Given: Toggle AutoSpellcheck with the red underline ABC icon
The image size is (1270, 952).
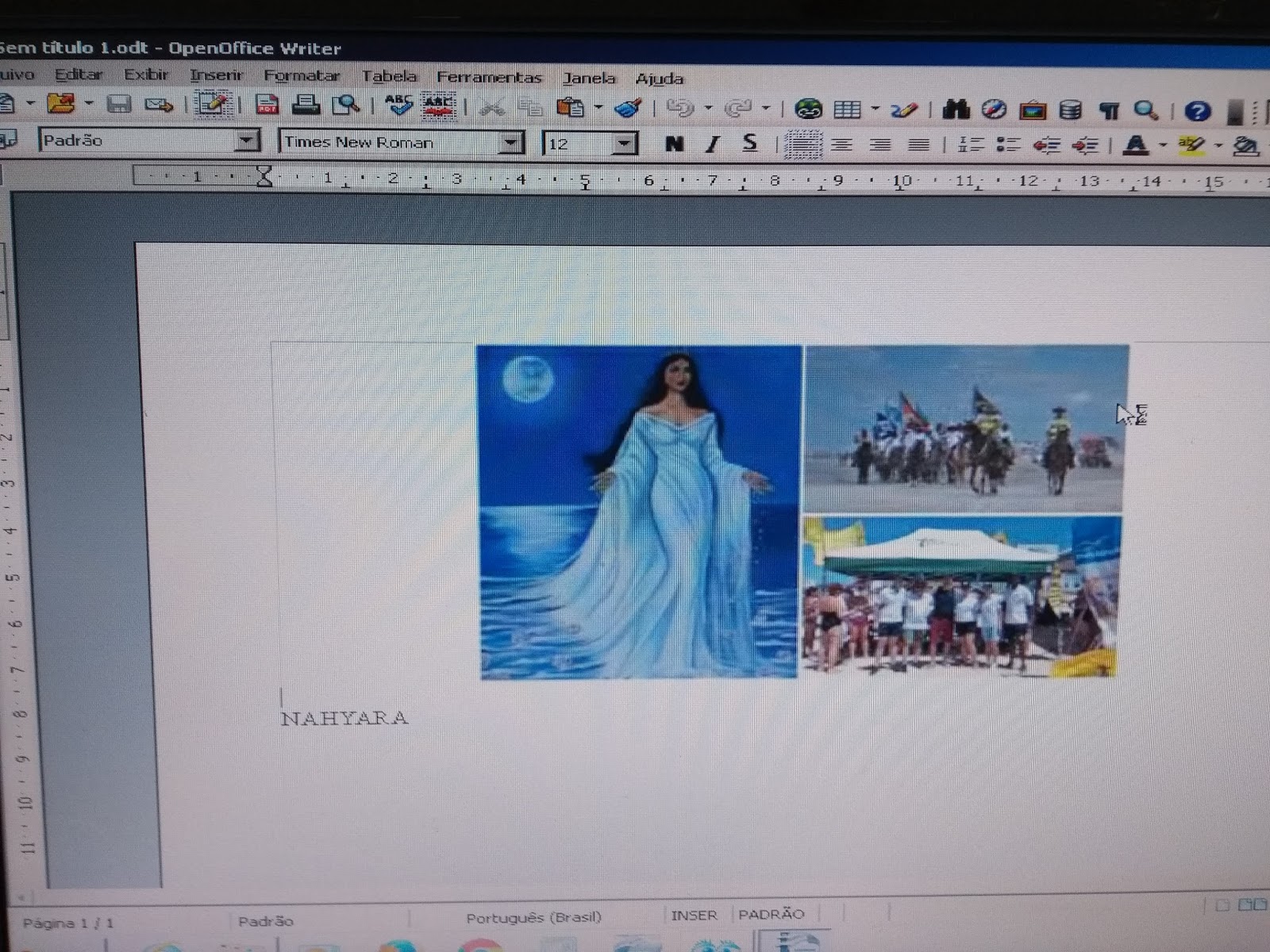Looking at the screenshot, I should (438, 106).
